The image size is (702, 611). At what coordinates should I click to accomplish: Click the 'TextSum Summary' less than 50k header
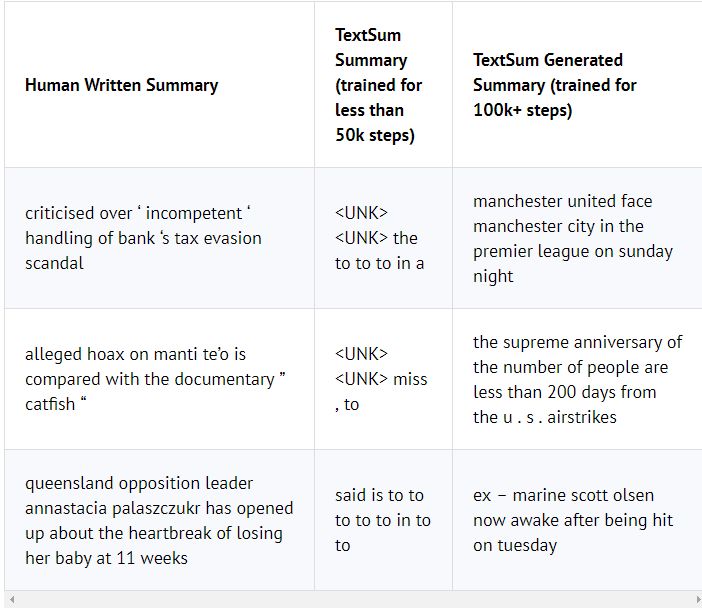(x=379, y=85)
